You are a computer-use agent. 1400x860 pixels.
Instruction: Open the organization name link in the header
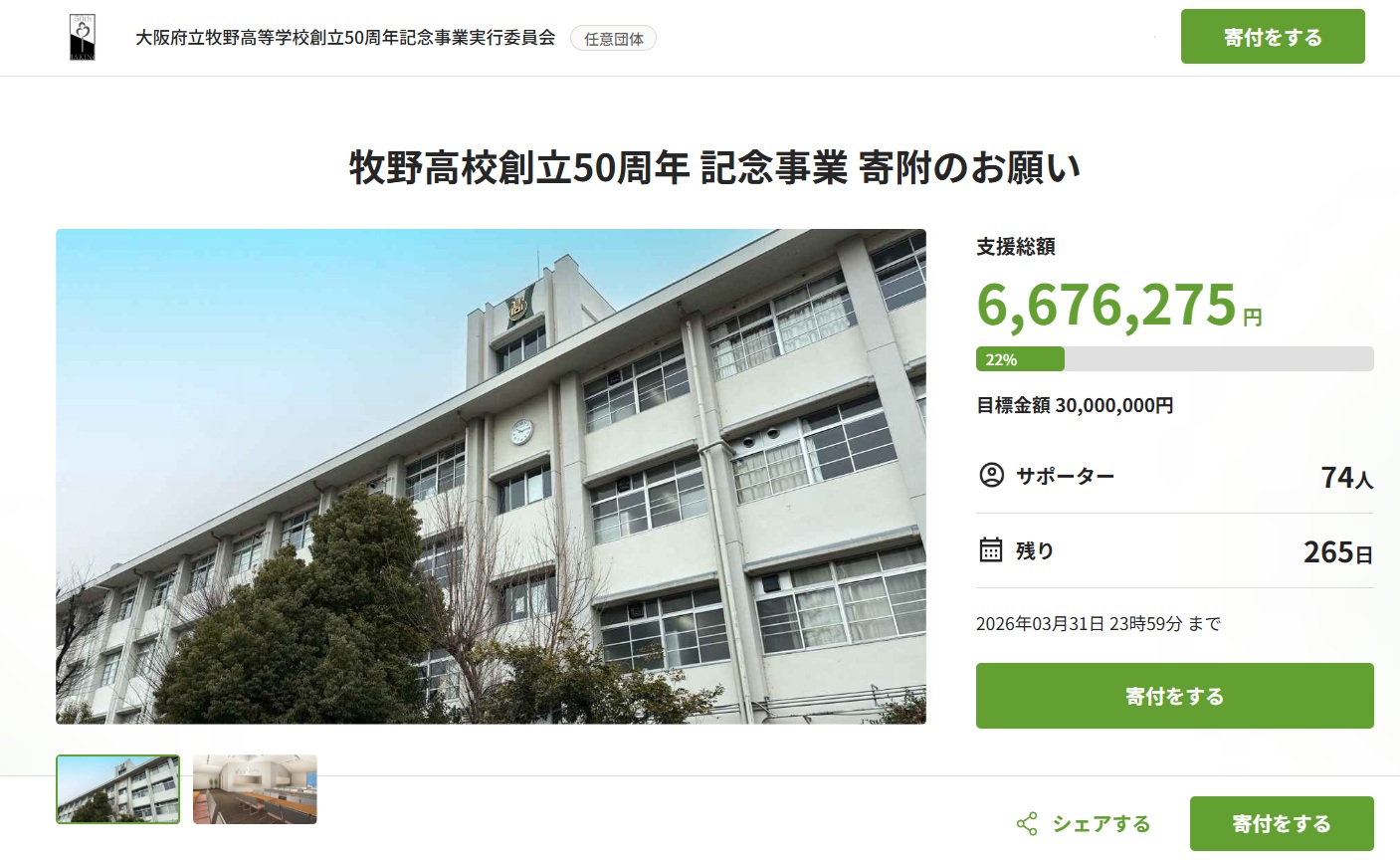pos(345,38)
